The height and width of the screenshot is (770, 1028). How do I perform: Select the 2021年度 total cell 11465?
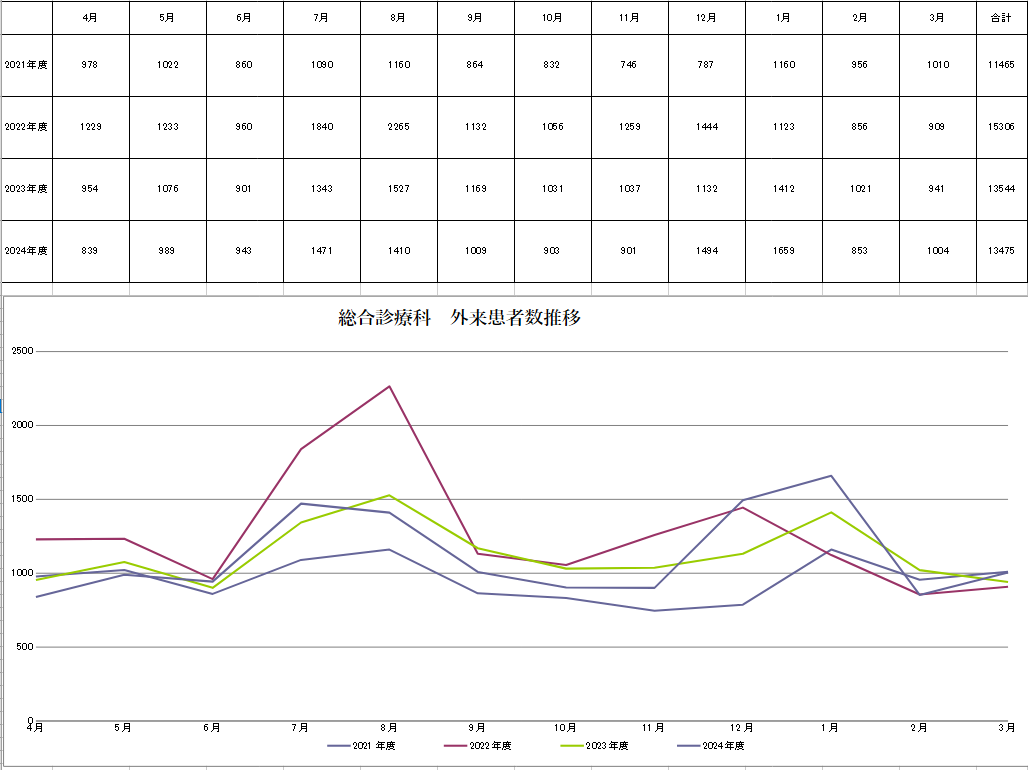pos(1001,65)
